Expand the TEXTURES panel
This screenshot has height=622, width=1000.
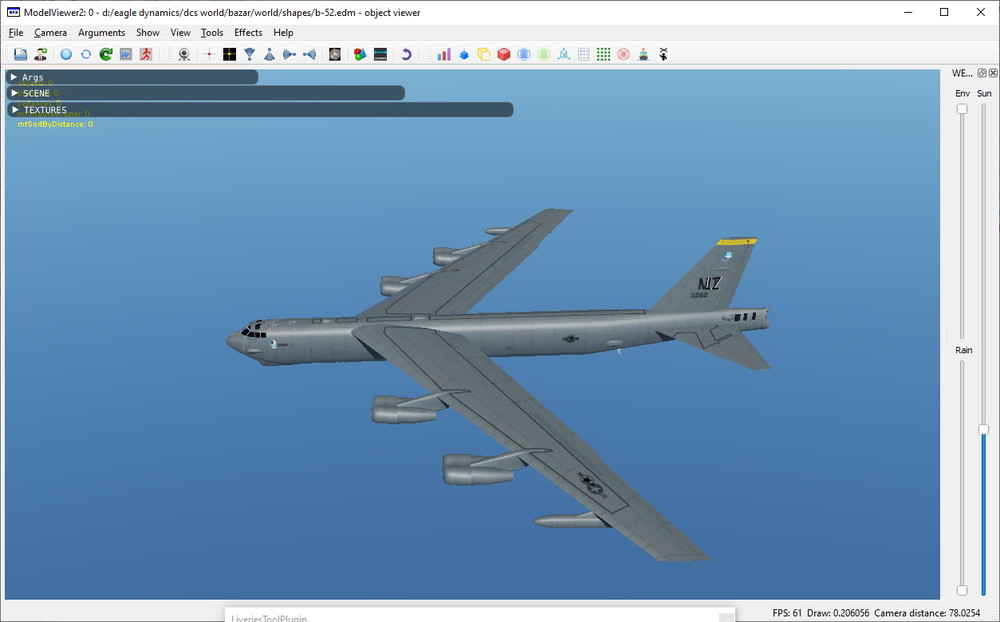(x=260, y=110)
